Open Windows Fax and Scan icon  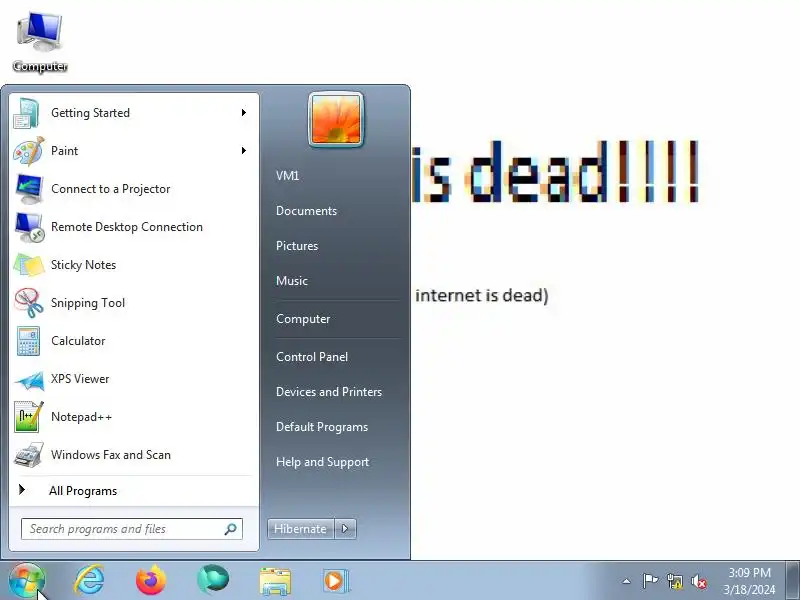click(29, 455)
